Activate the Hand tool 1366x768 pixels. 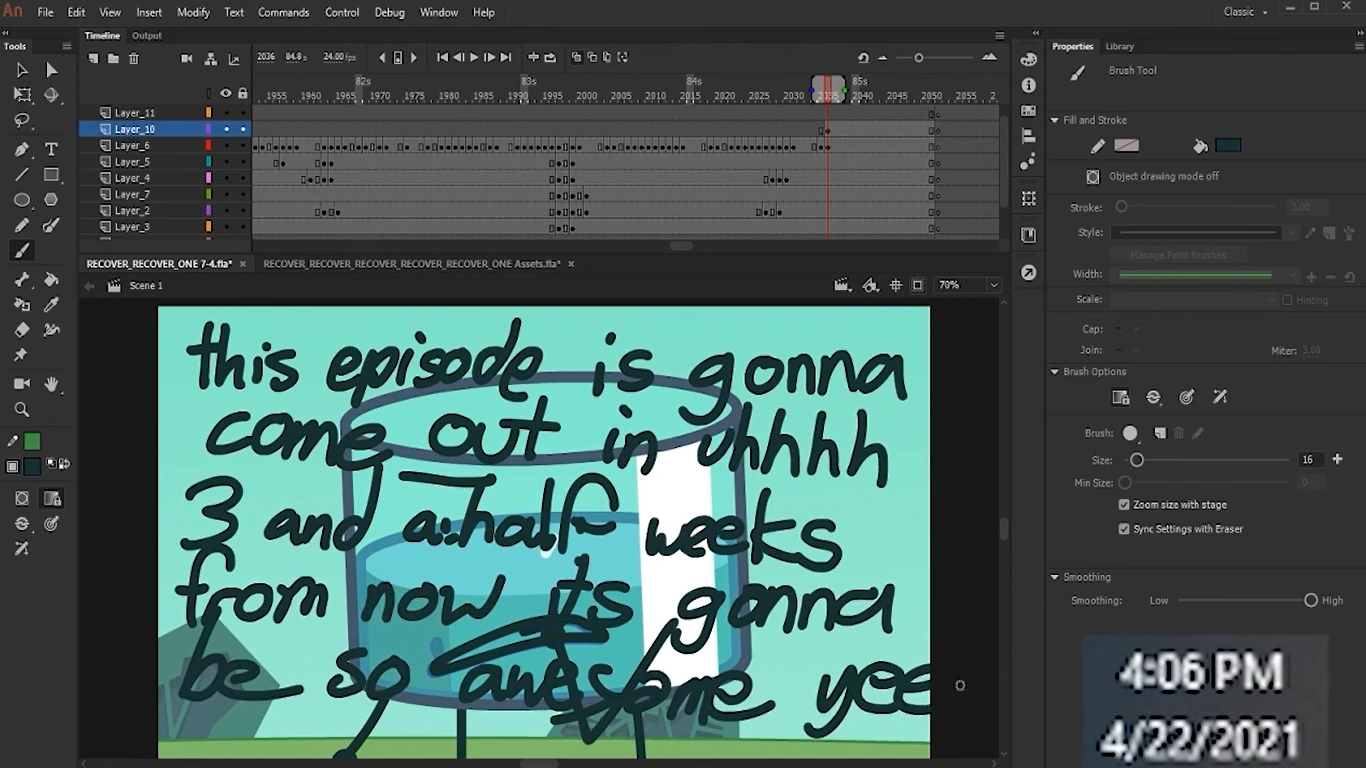click(x=52, y=384)
